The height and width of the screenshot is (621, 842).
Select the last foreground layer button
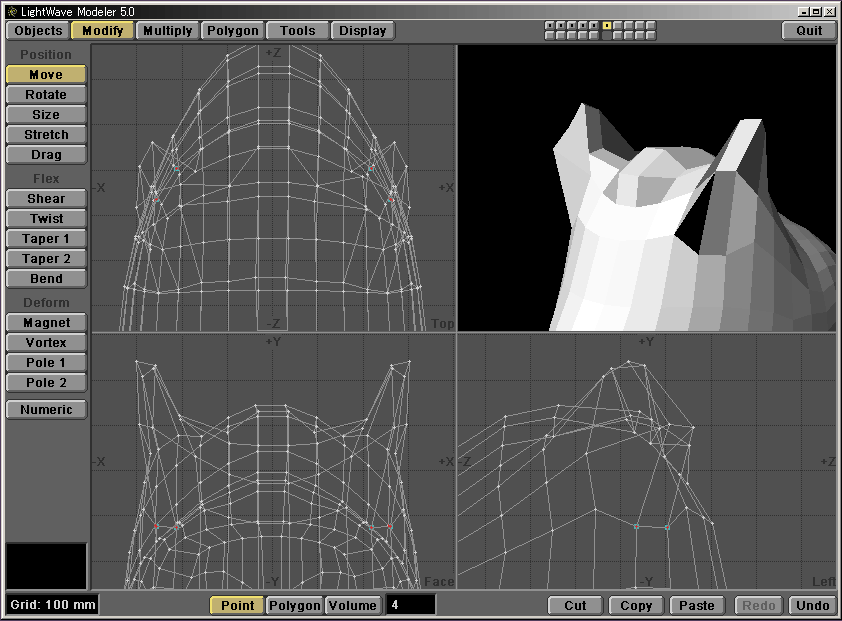pos(651,25)
